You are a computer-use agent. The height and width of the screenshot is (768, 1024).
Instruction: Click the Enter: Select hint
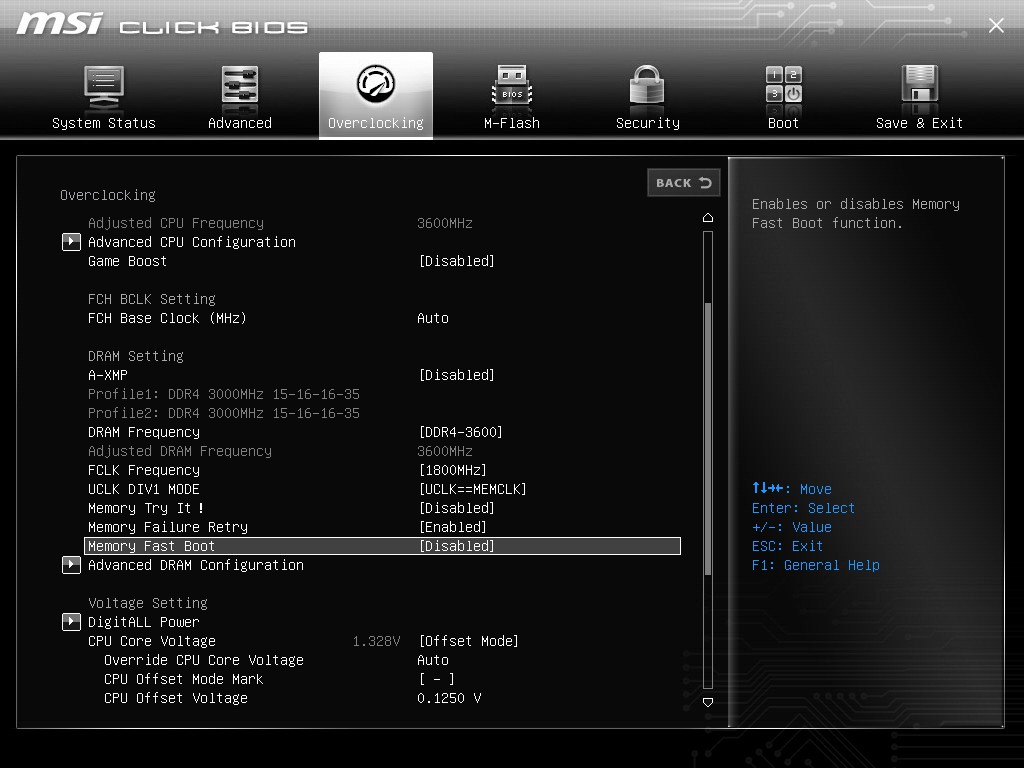pyautogui.click(x=803, y=508)
